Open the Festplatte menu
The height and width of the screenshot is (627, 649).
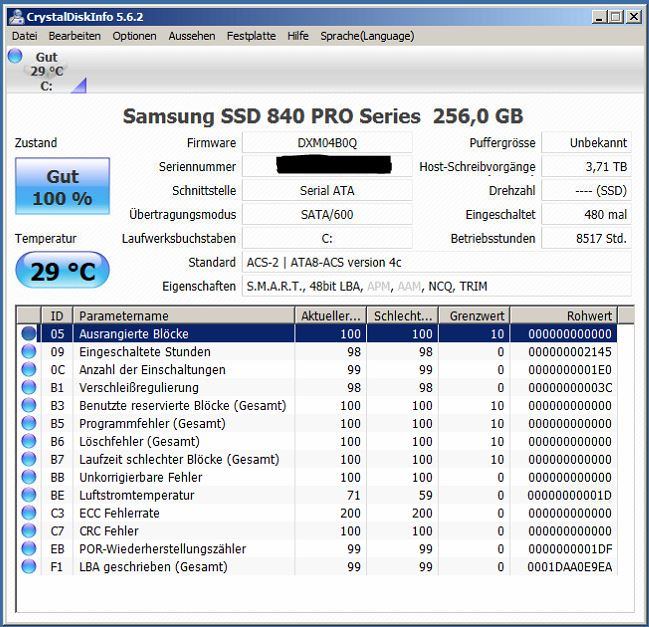point(251,36)
